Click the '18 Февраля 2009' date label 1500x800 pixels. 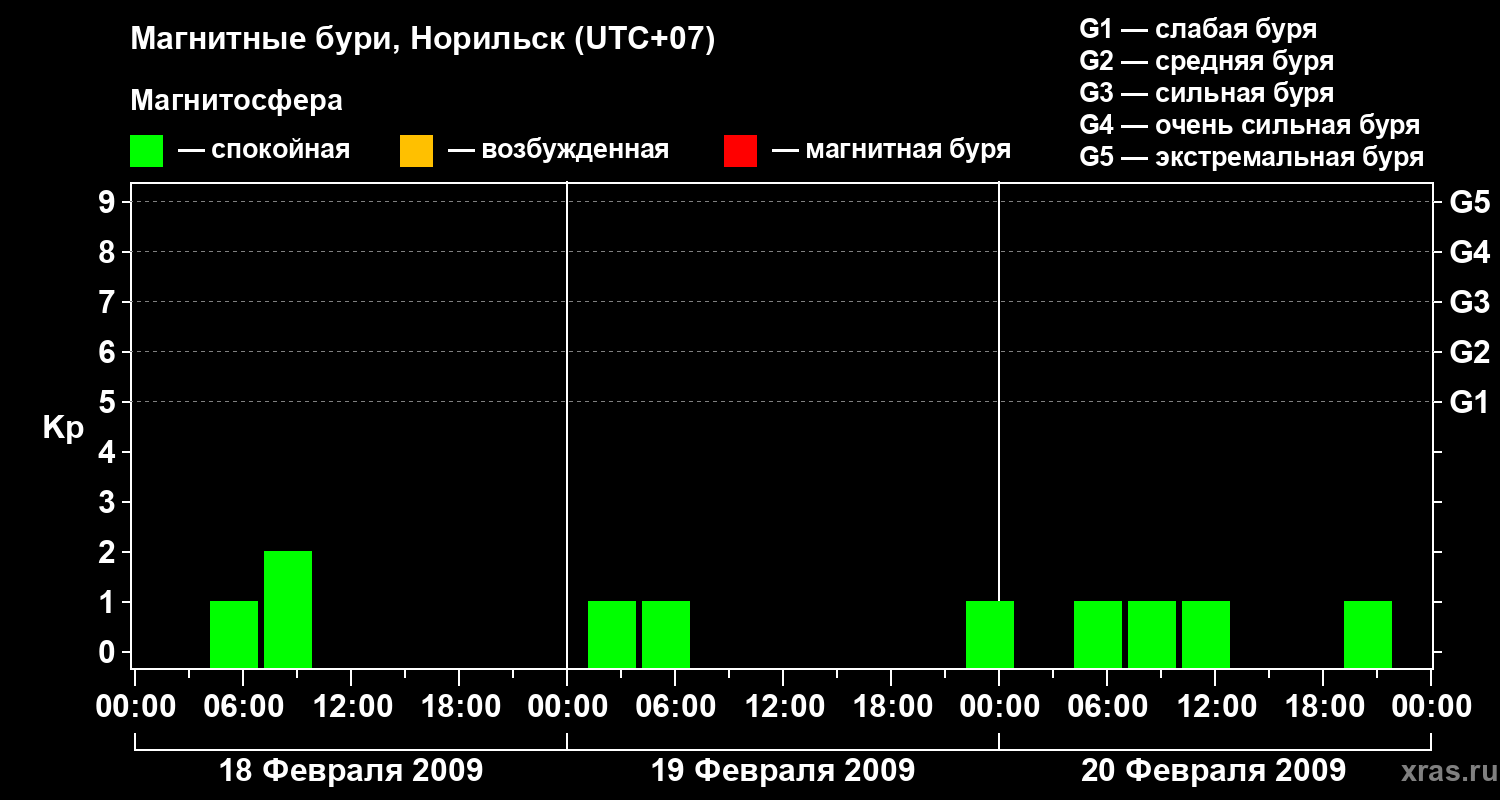click(x=351, y=771)
